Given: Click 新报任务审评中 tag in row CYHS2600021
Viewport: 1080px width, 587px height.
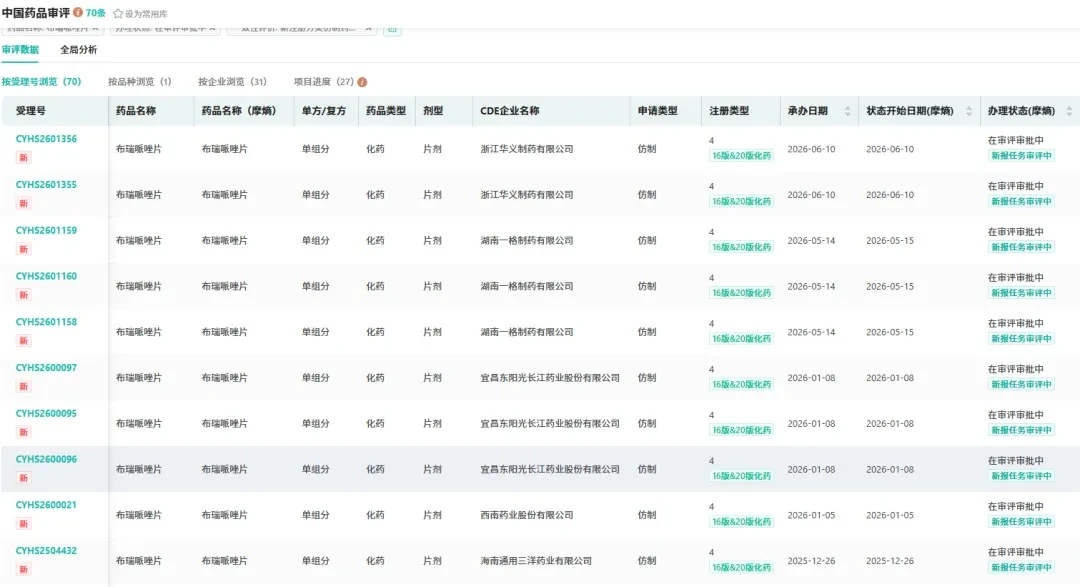Looking at the screenshot, I should (x=1021, y=522).
